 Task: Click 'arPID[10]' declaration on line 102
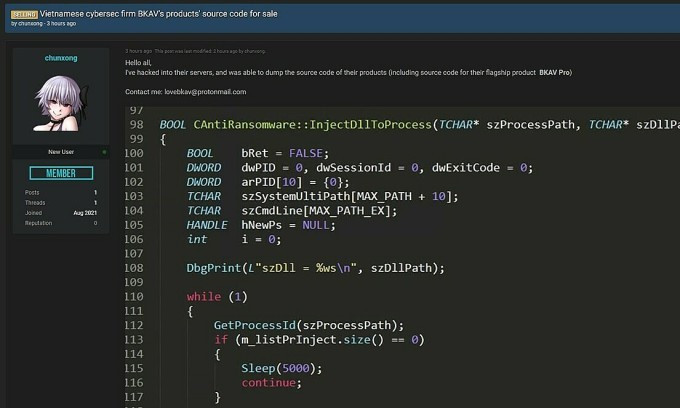coord(271,182)
